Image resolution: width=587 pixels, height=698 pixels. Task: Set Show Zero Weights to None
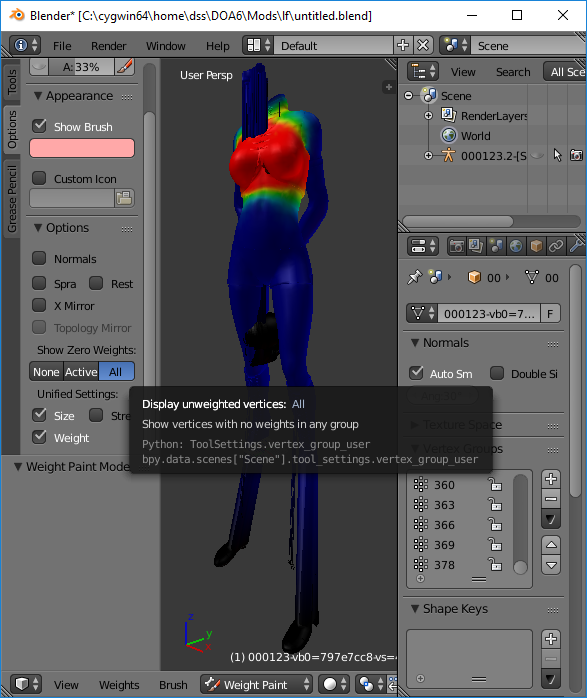[x=46, y=372]
